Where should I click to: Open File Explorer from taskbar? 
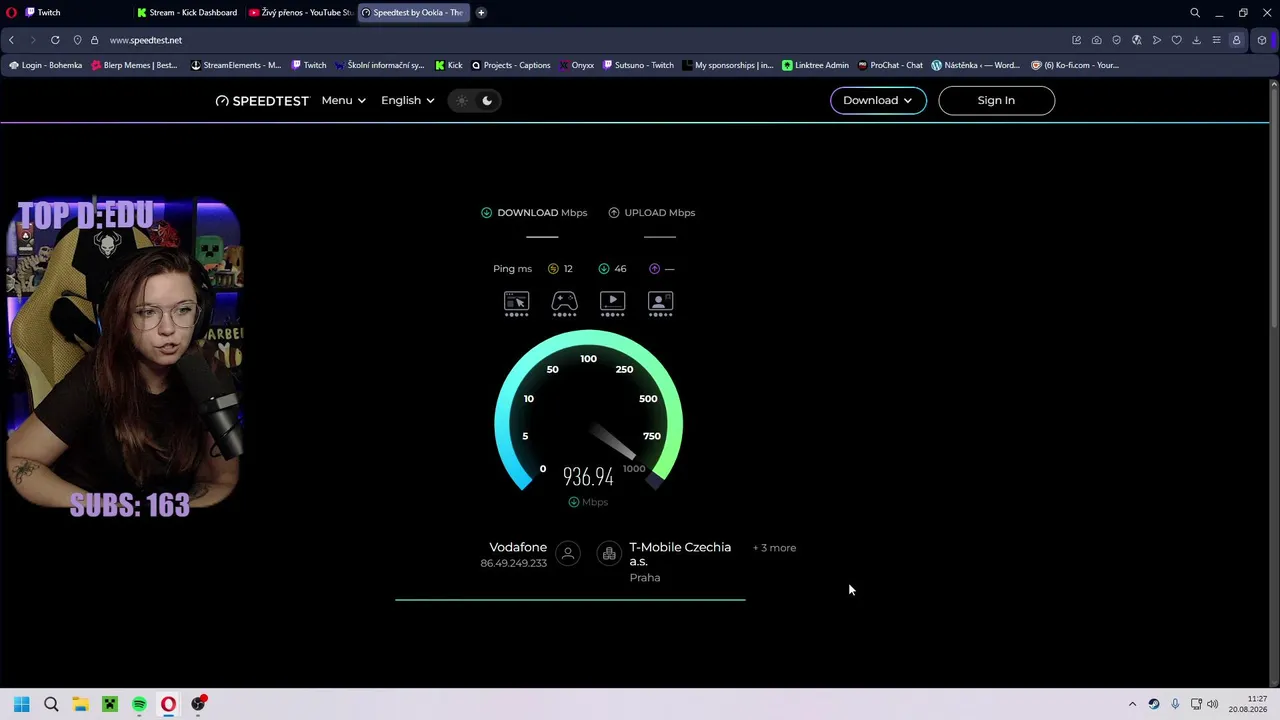[80, 704]
